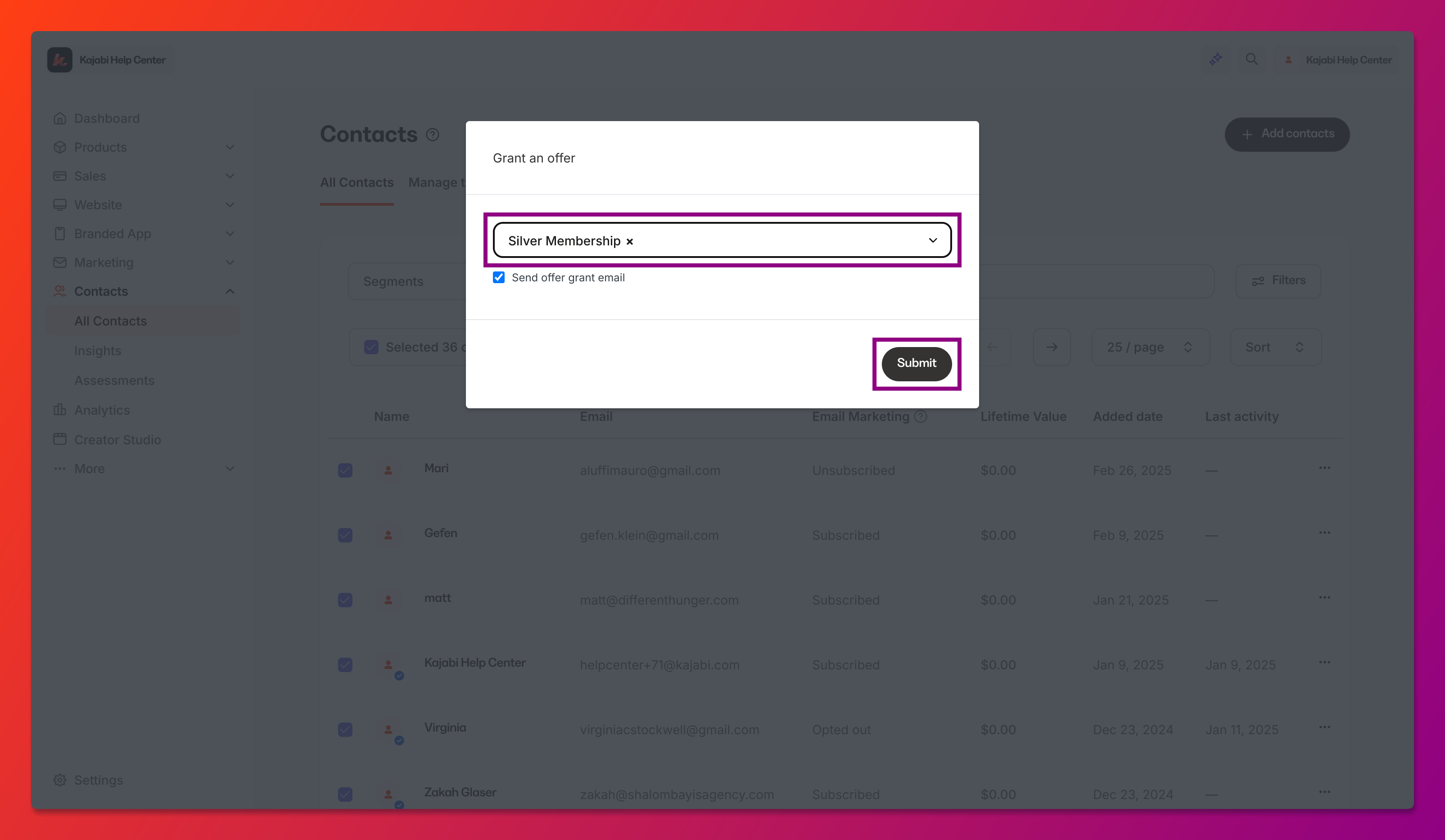This screenshot has width=1445, height=840.
Task: Expand the Sales sidebar menu
Action: click(x=230, y=176)
